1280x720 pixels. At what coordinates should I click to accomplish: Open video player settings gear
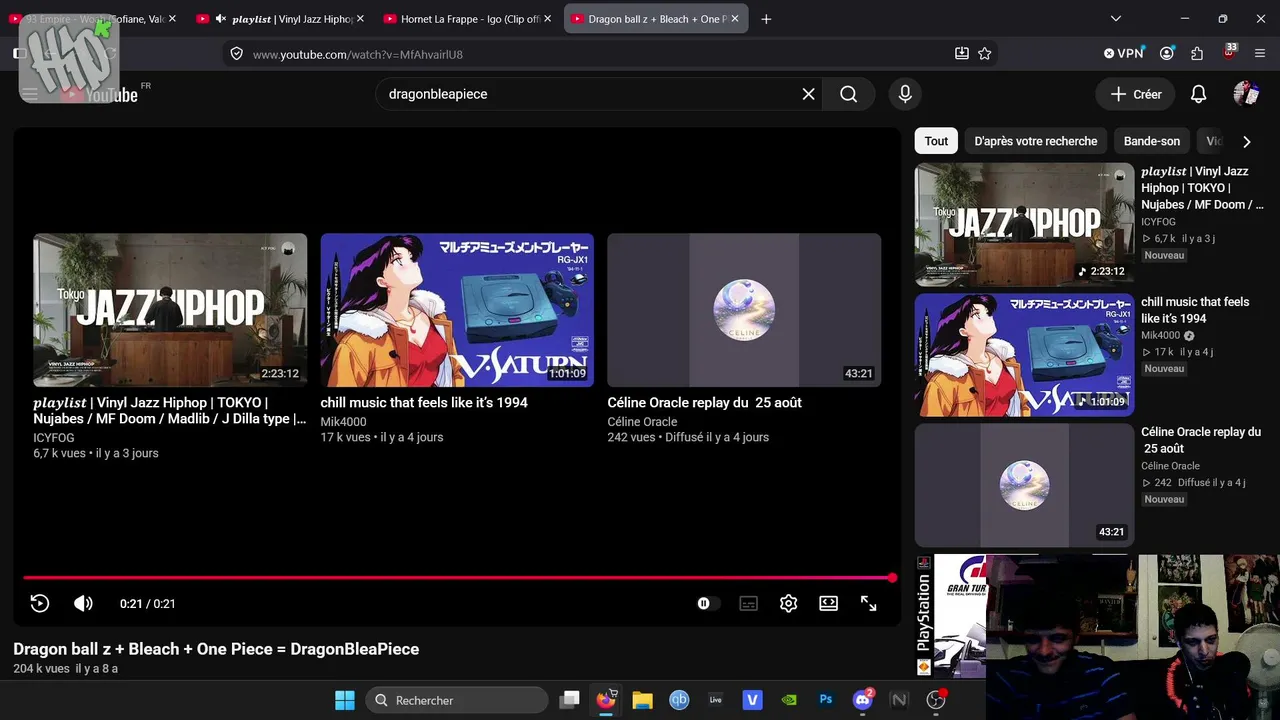click(x=788, y=603)
